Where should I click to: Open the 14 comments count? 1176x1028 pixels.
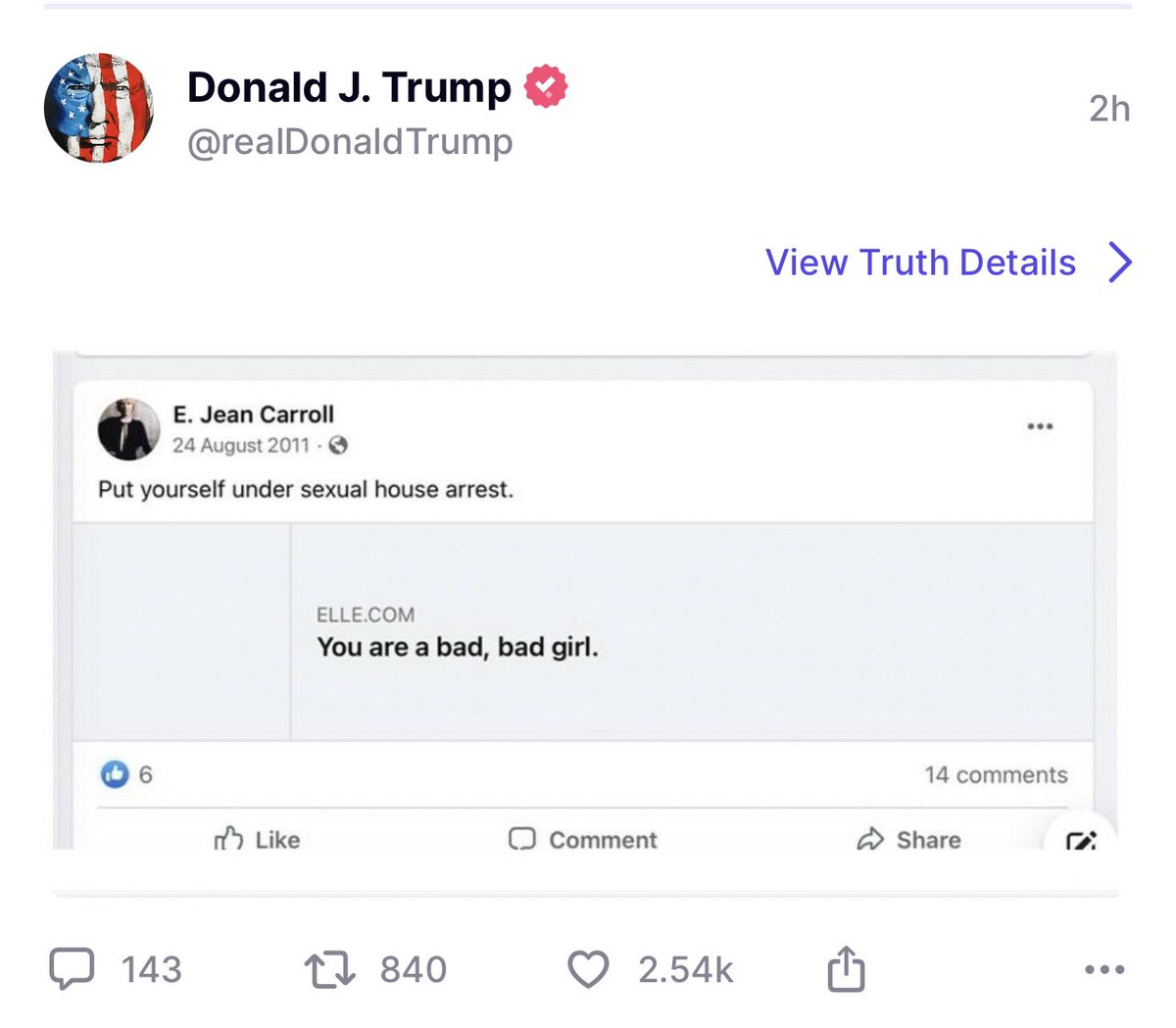point(996,774)
